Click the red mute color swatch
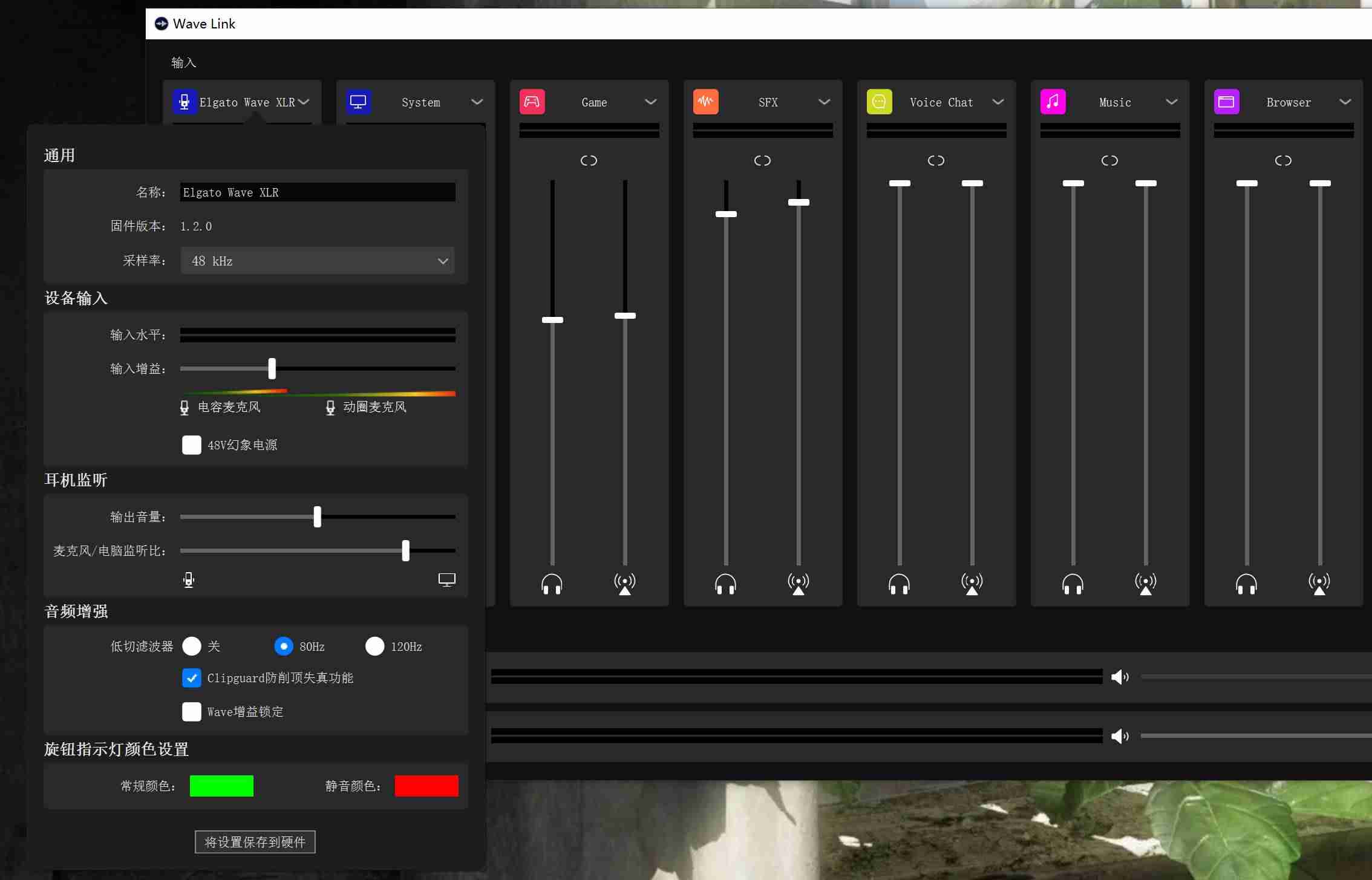Image resolution: width=1372 pixels, height=880 pixels. point(426,786)
